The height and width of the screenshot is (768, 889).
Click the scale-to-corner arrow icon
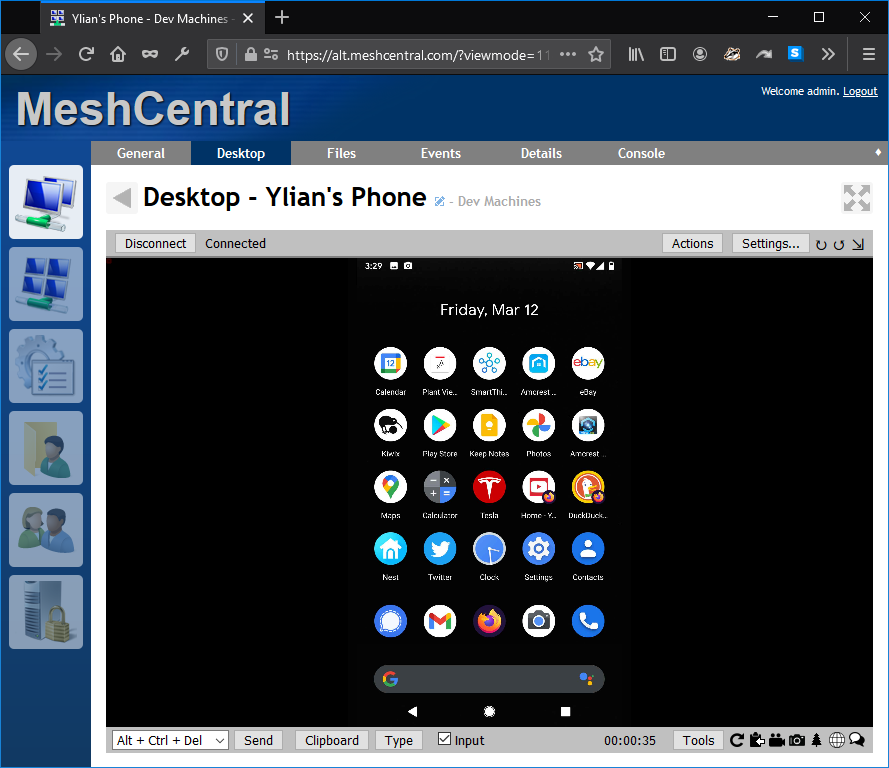858,244
